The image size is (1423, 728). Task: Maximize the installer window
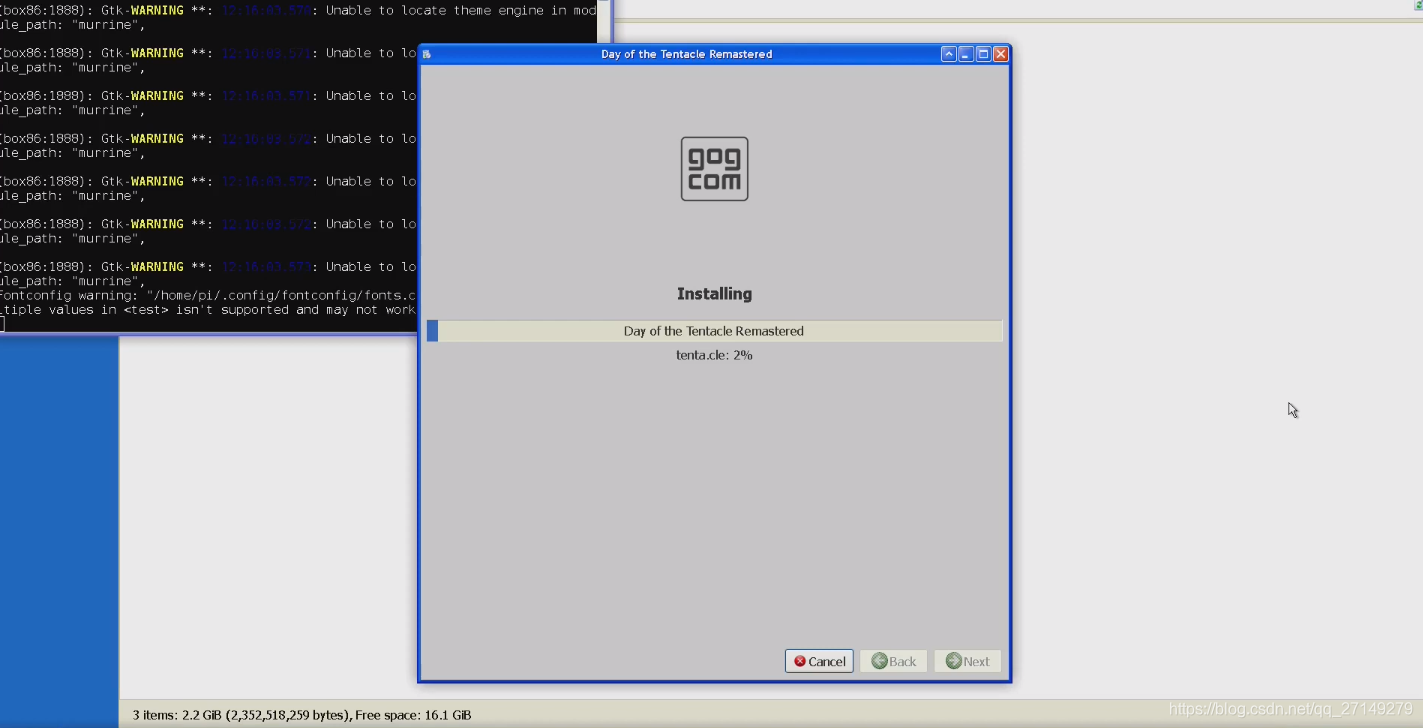click(983, 54)
